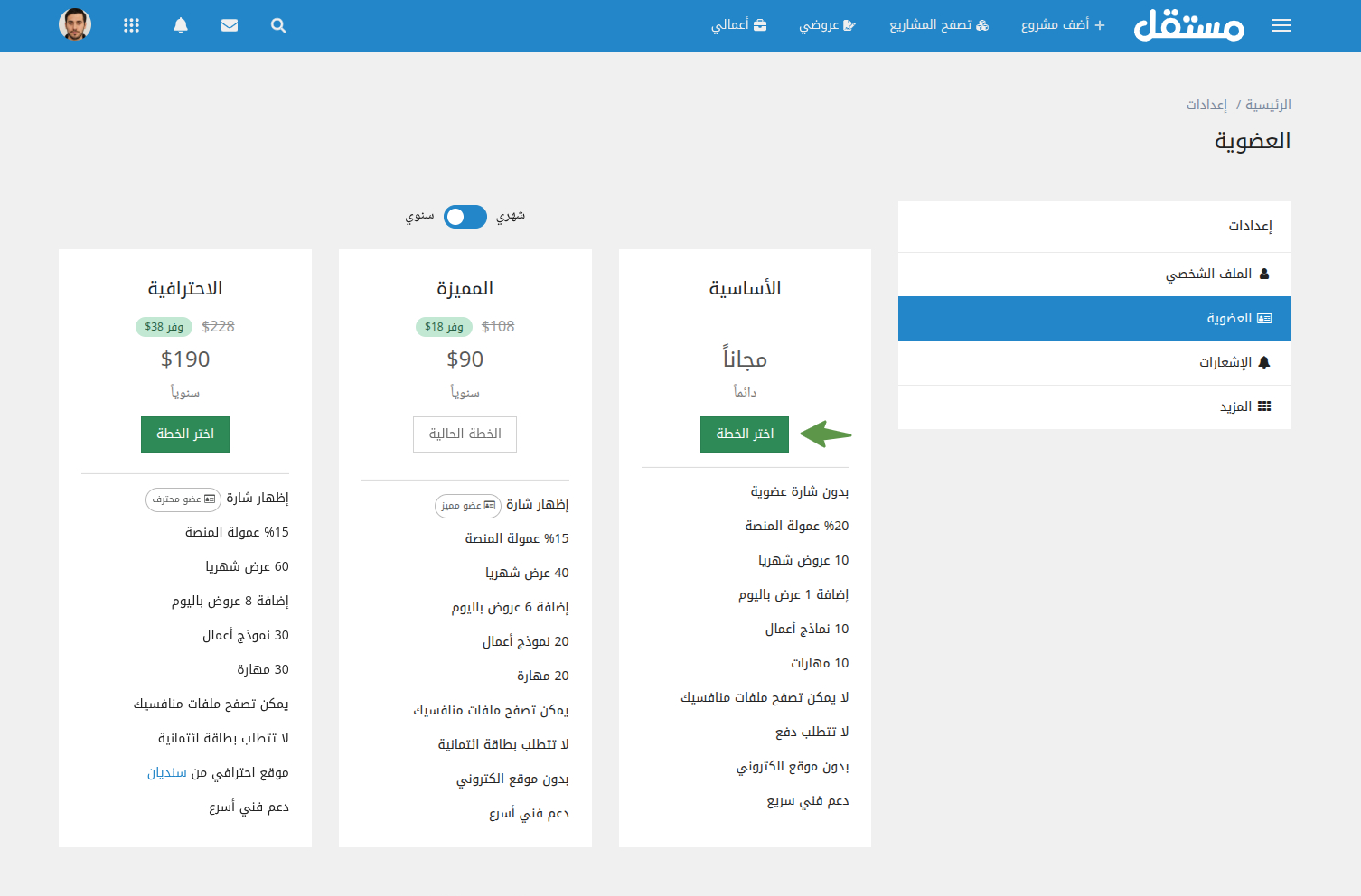The image size is (1361, 896).
Task: Select the شهري monthly billing label
Action: click(511, 216)
